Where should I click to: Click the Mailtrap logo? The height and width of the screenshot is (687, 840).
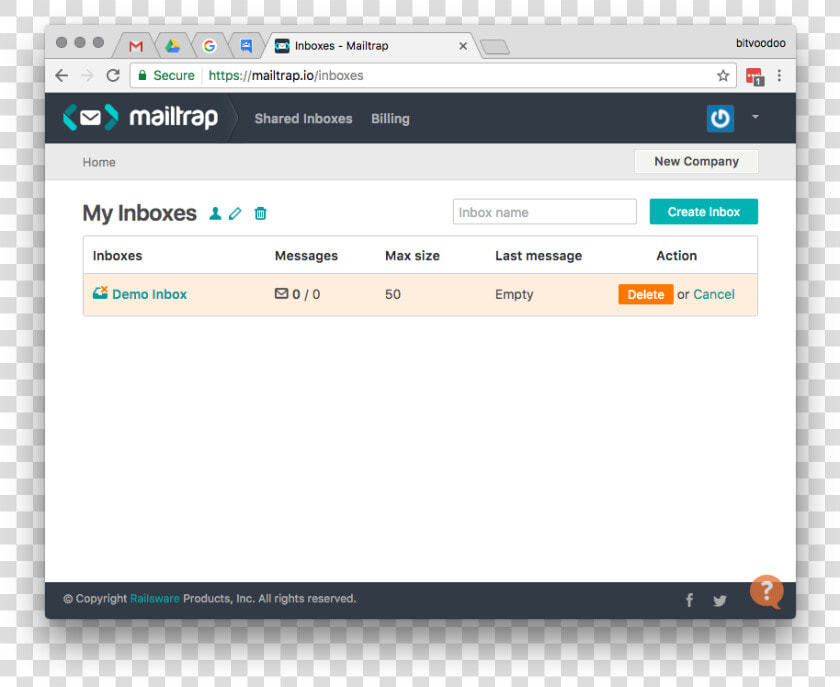coord(140,117)
